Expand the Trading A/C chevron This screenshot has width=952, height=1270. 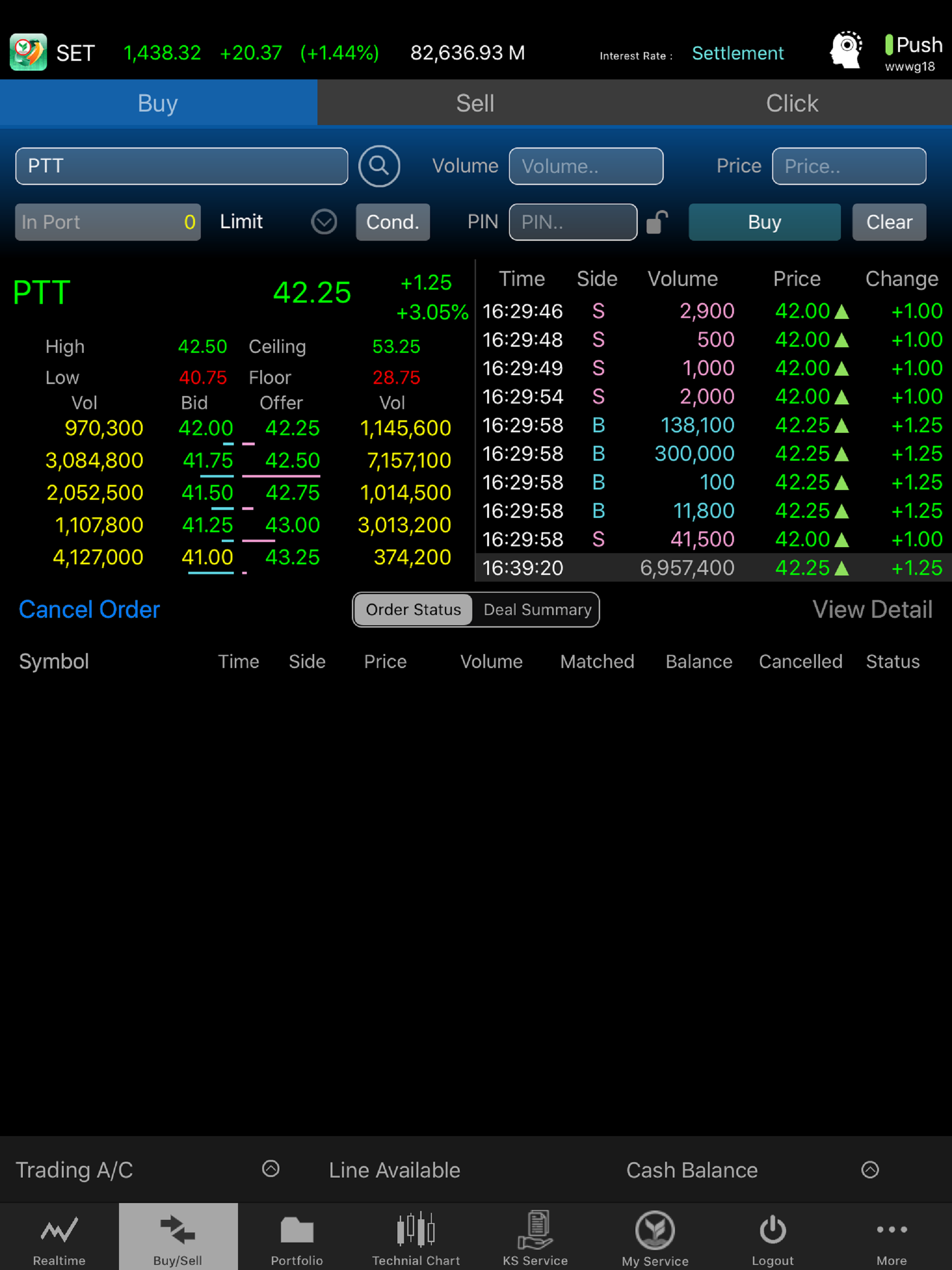pyautogui.click(x=271, y=1168)
